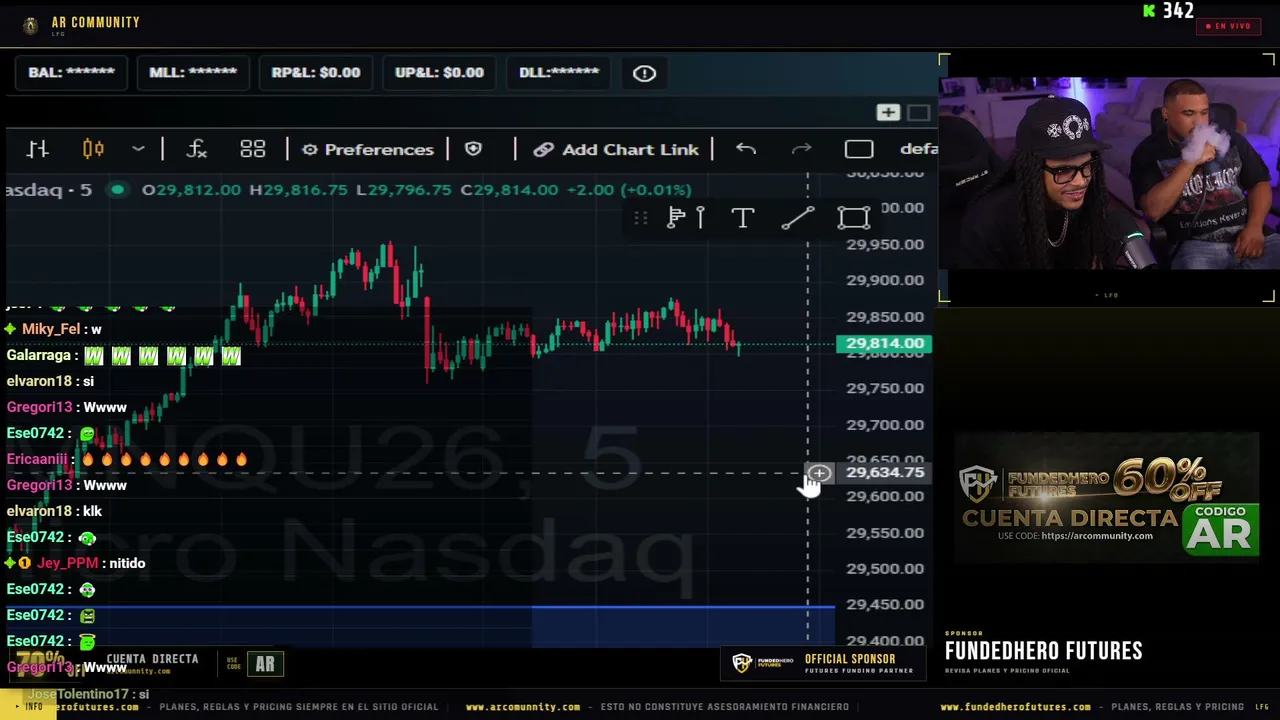Select the Text drawing tool
The height and width of the screenshot is (720, 1280).
[x=742, y=218]
